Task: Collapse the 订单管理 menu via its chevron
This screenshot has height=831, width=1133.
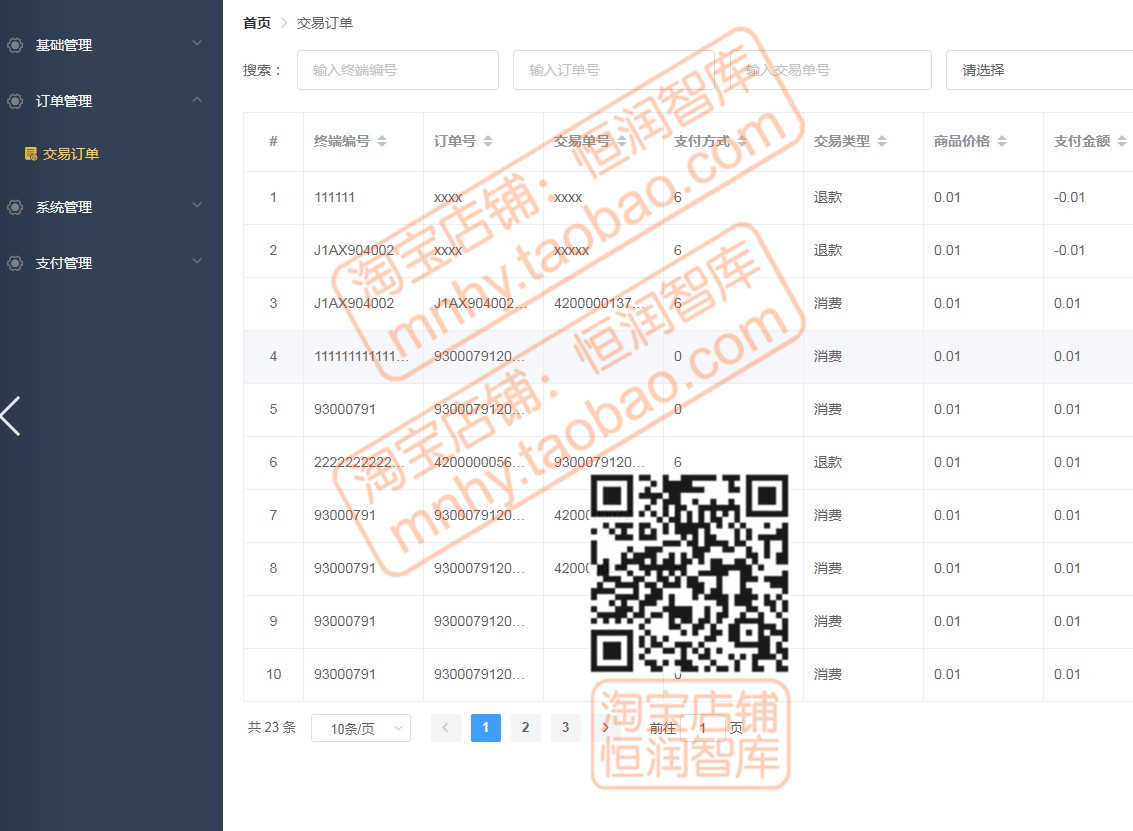Action: click(x=196, y=100)
